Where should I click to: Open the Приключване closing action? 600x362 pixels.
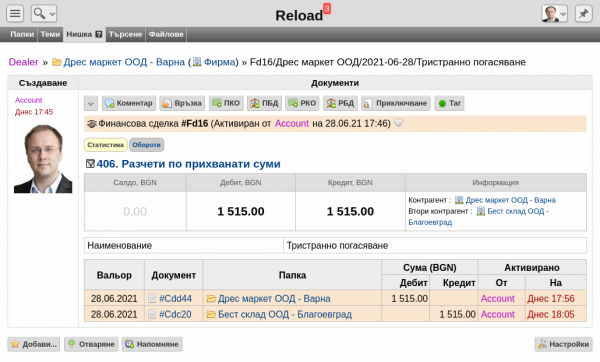click(x=396, y=103)
